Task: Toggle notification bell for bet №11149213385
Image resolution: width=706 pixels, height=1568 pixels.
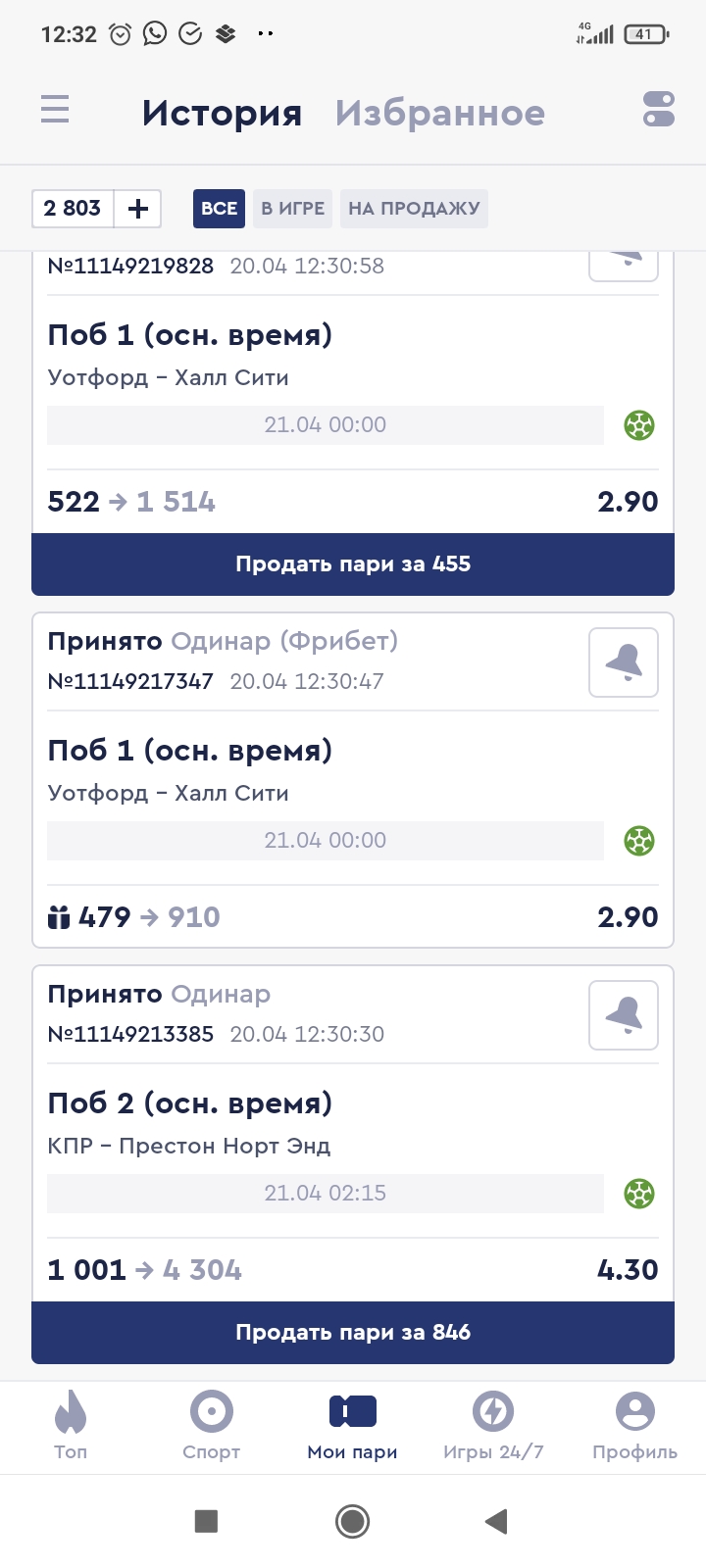Action: tap(624, 1015)
